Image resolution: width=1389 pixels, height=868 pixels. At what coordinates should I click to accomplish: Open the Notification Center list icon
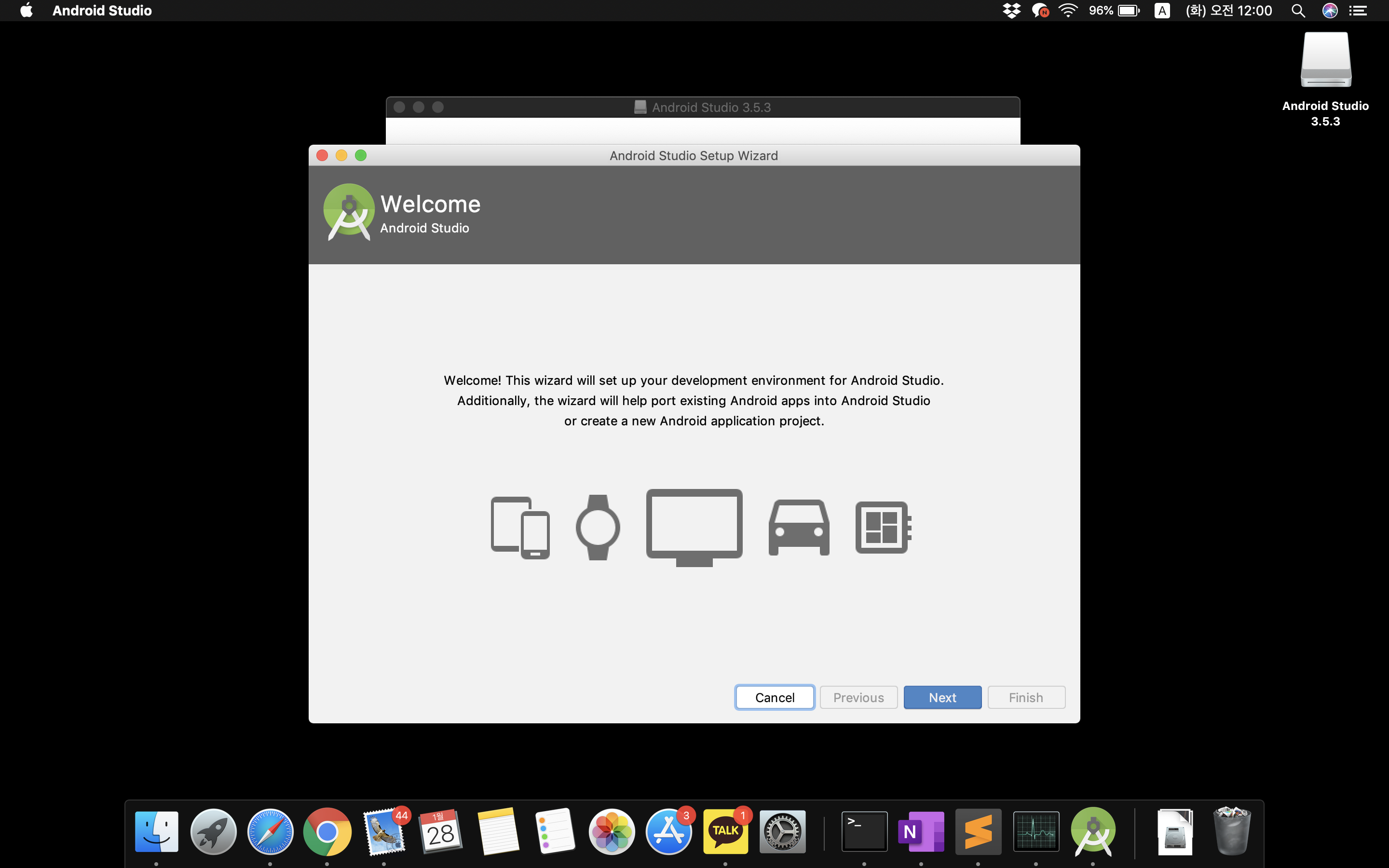pos(1358,10)
